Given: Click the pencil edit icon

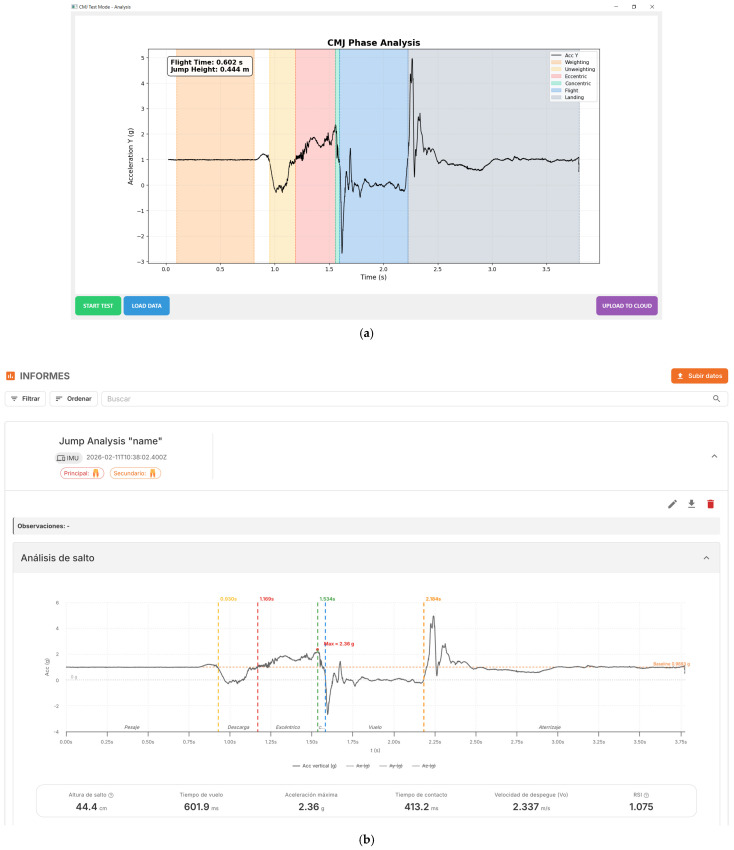Looking at the screenshot, I should [672, 504].
